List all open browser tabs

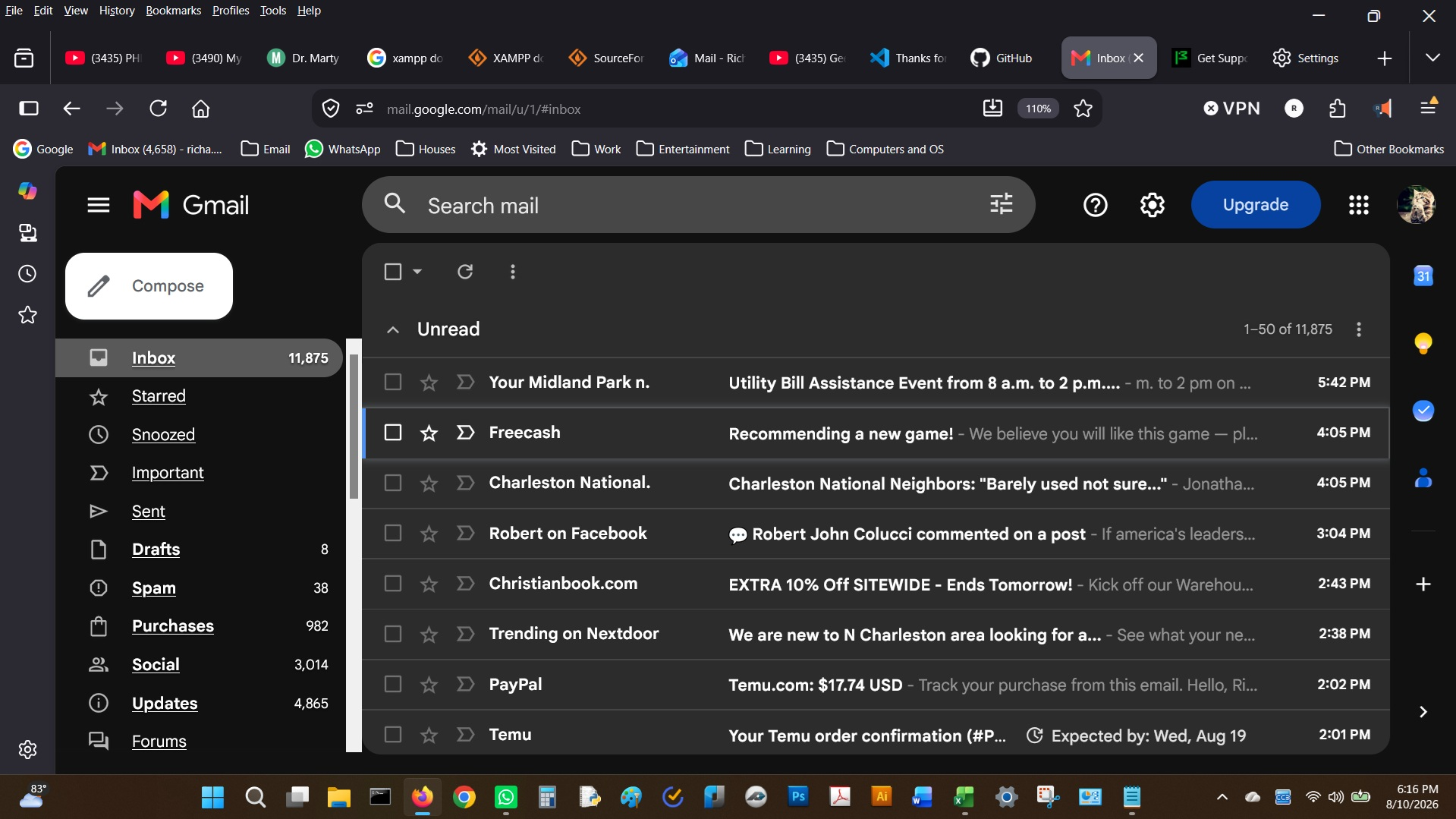pos(1432,58)
